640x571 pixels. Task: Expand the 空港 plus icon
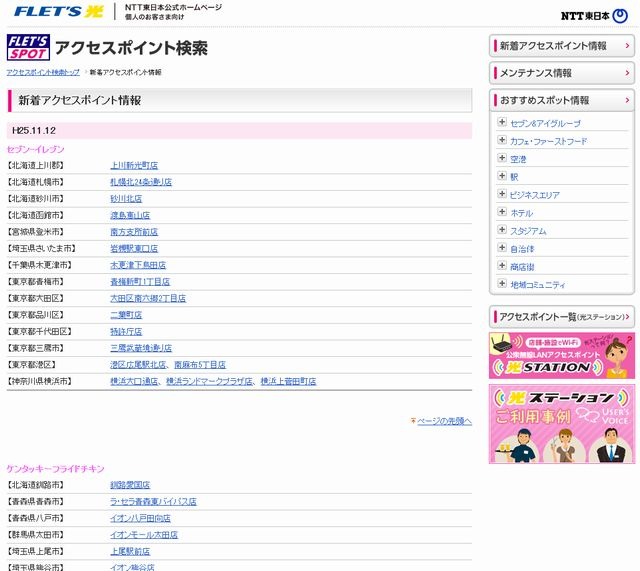tap(502, 158)
